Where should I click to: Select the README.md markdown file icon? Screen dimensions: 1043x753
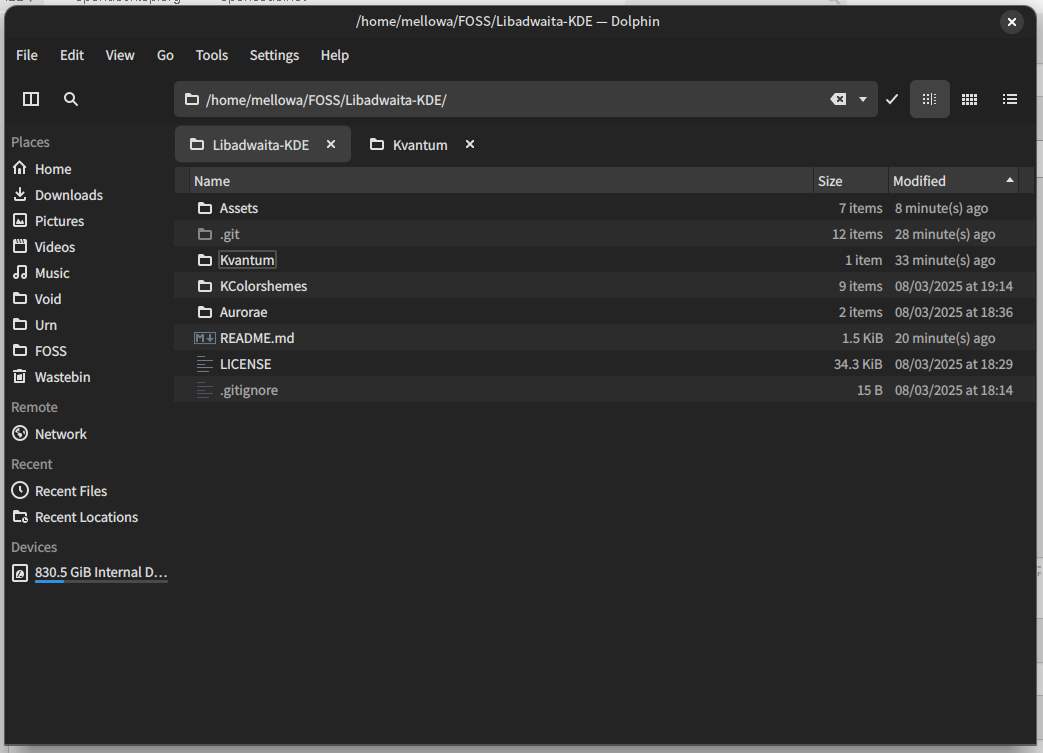coord(205,338)
